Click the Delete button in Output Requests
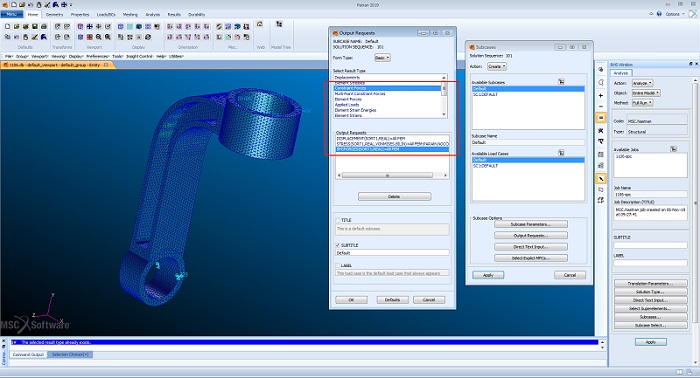This screenshot has width=700, height=378. 394,196
